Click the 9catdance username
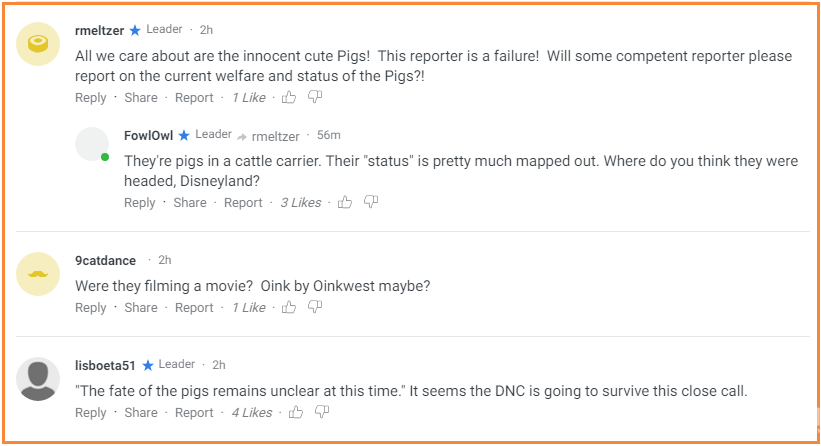Screen dimensions: 821x446 pyautogui.click(x=106, y=261)
